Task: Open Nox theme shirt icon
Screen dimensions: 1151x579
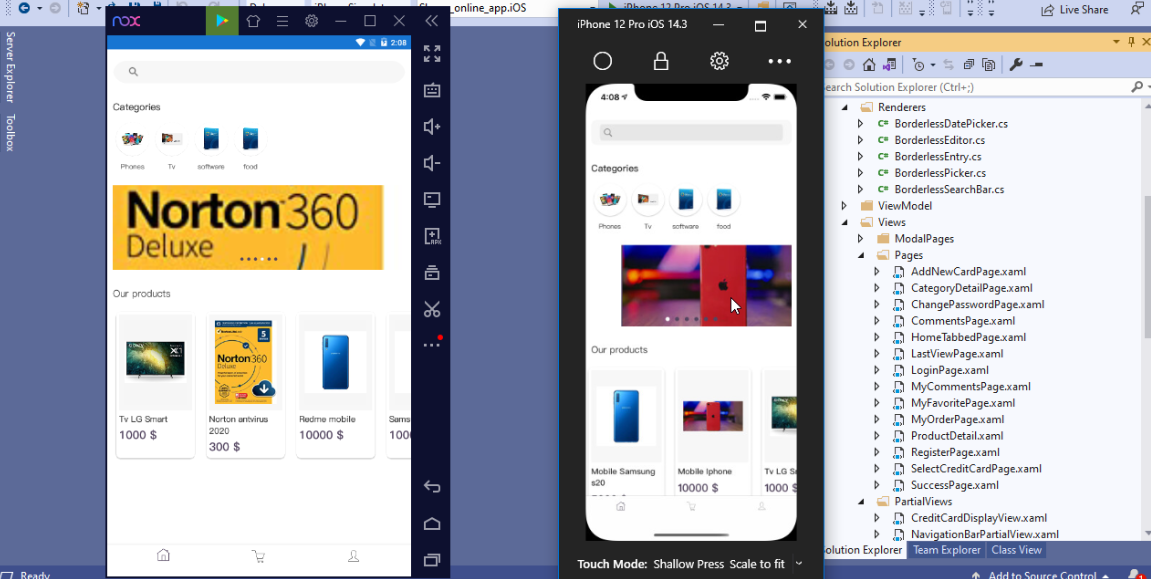Action: tap(253, 21)
